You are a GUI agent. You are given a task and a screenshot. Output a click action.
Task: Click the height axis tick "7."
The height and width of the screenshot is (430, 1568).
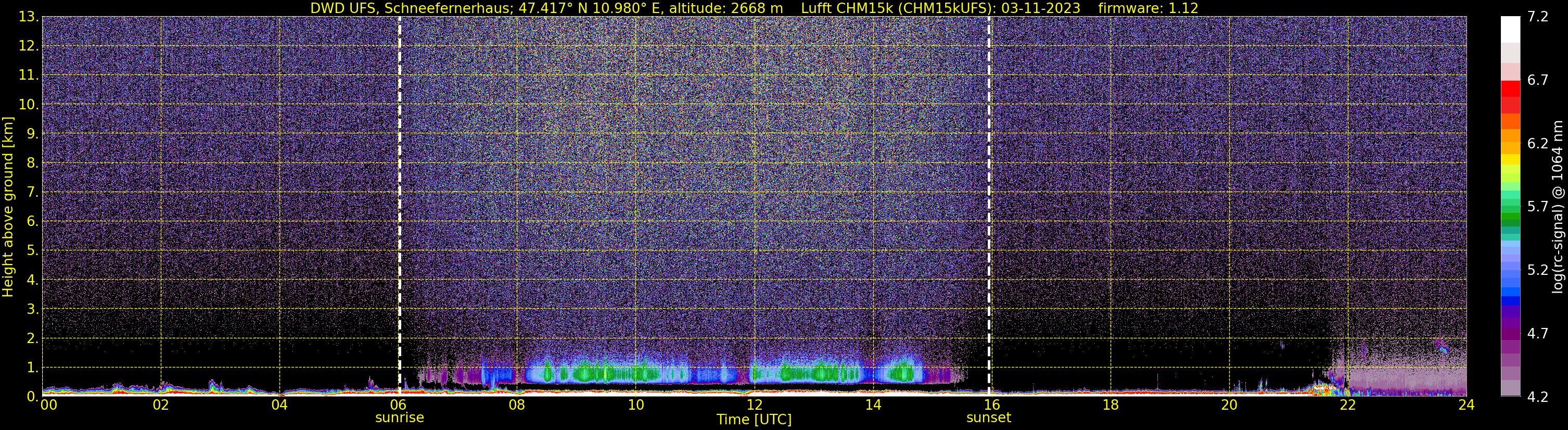coord(33,193)
